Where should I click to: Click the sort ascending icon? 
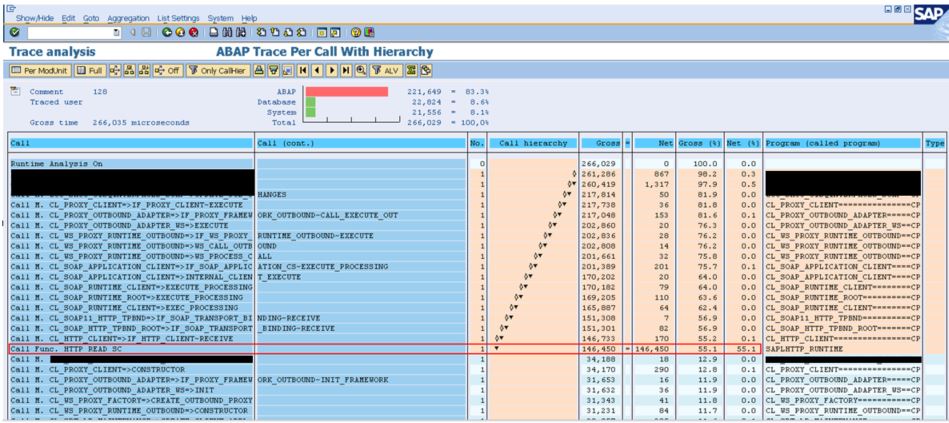click(259, 71)
